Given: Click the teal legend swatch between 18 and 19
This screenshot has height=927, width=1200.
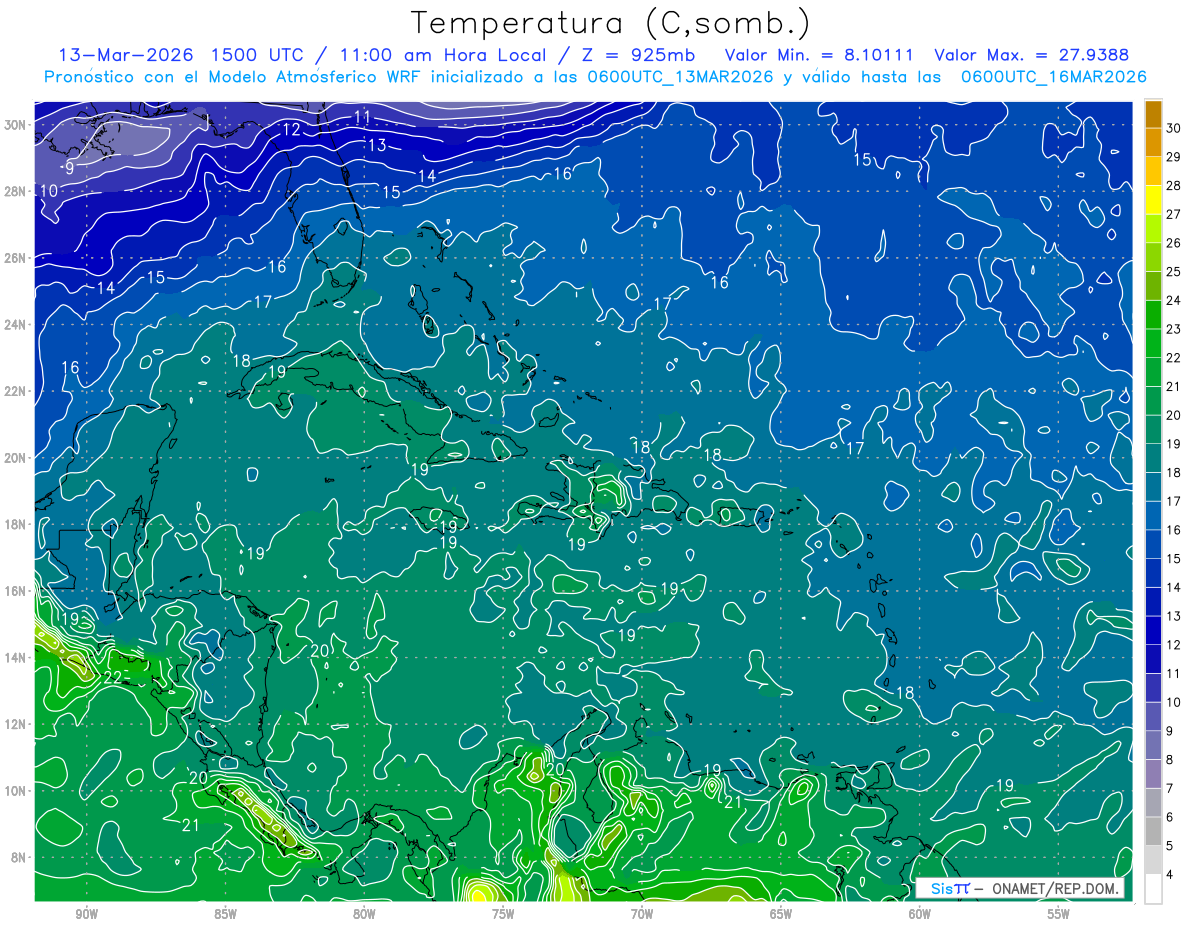Looking at the screenshot, I should 1153,458.
